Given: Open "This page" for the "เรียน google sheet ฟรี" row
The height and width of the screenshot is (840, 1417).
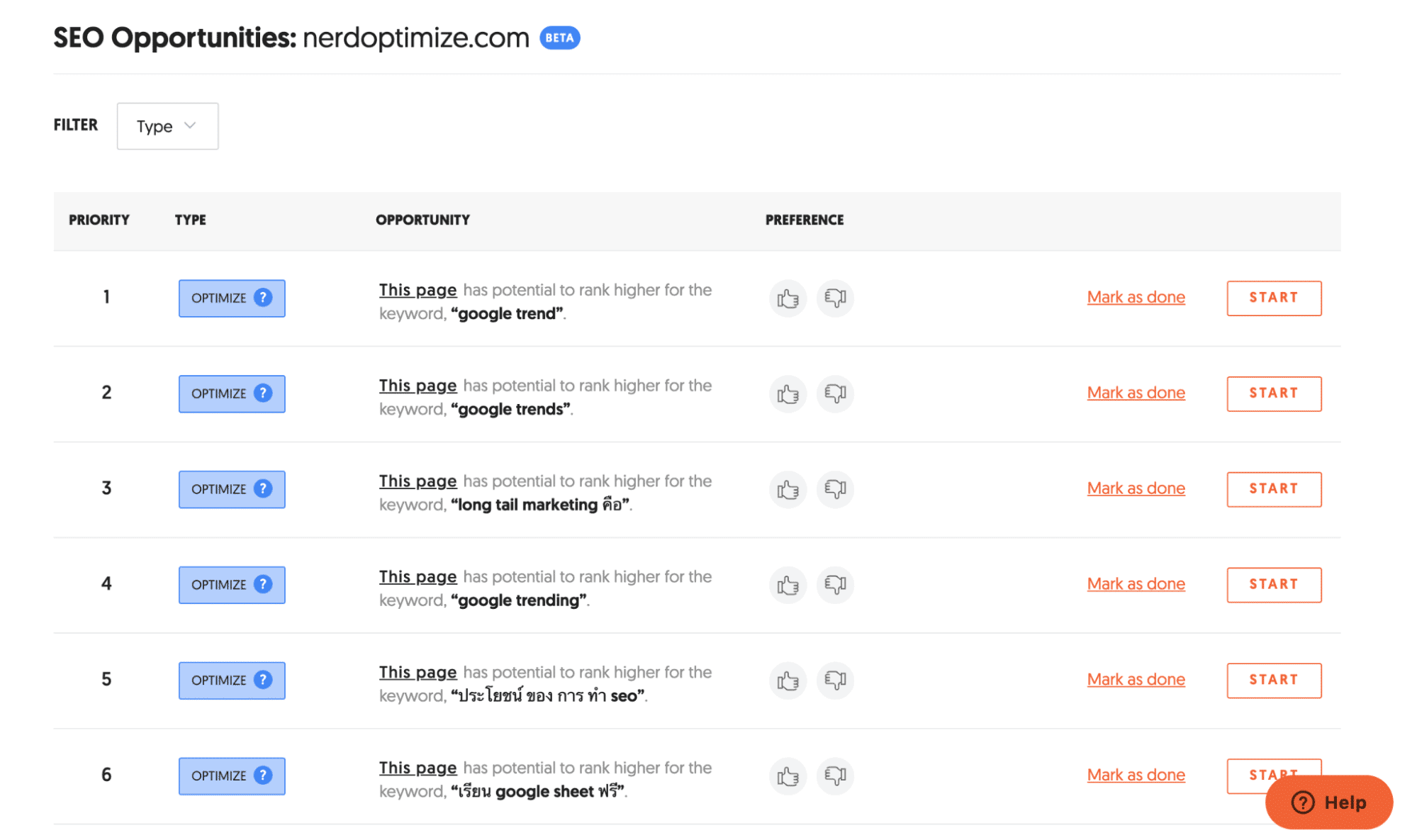Looking at the screenshot, I should click(417, 768).
